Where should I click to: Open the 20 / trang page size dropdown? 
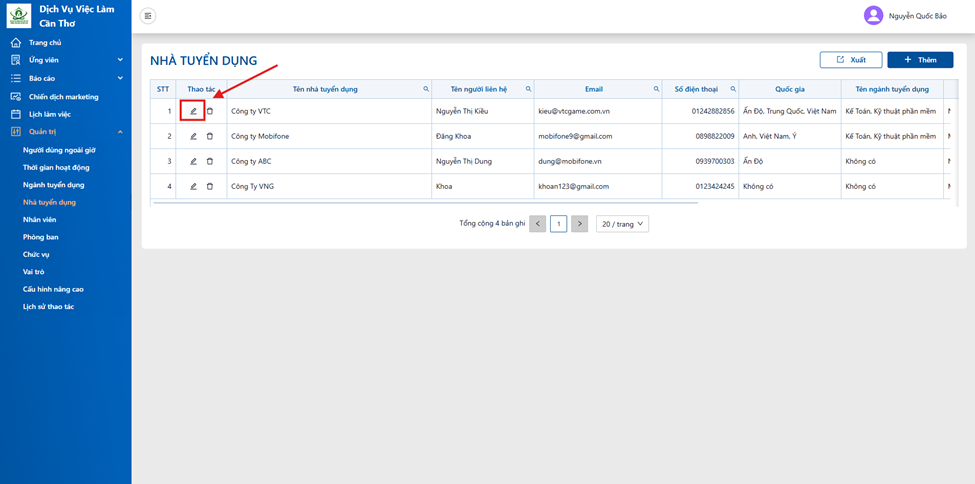click(x=622, y=224)
